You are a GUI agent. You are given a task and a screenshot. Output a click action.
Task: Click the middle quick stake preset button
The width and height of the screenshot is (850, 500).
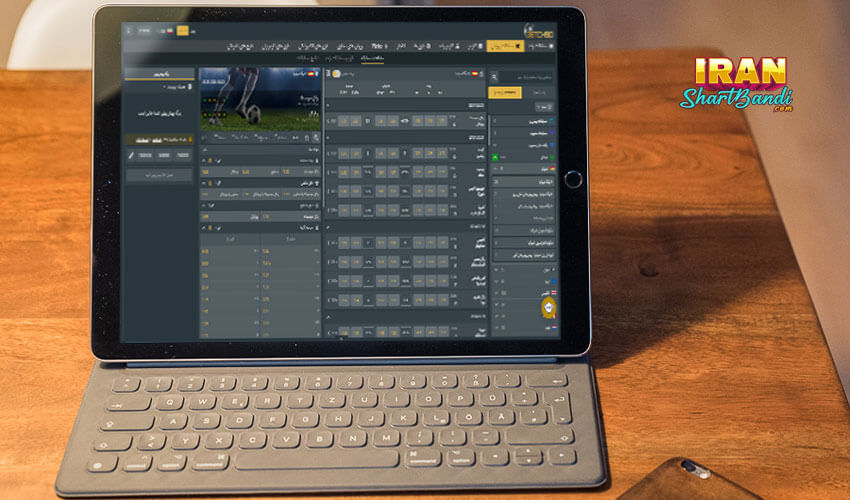pyautogui.click(x=164, y=156)
